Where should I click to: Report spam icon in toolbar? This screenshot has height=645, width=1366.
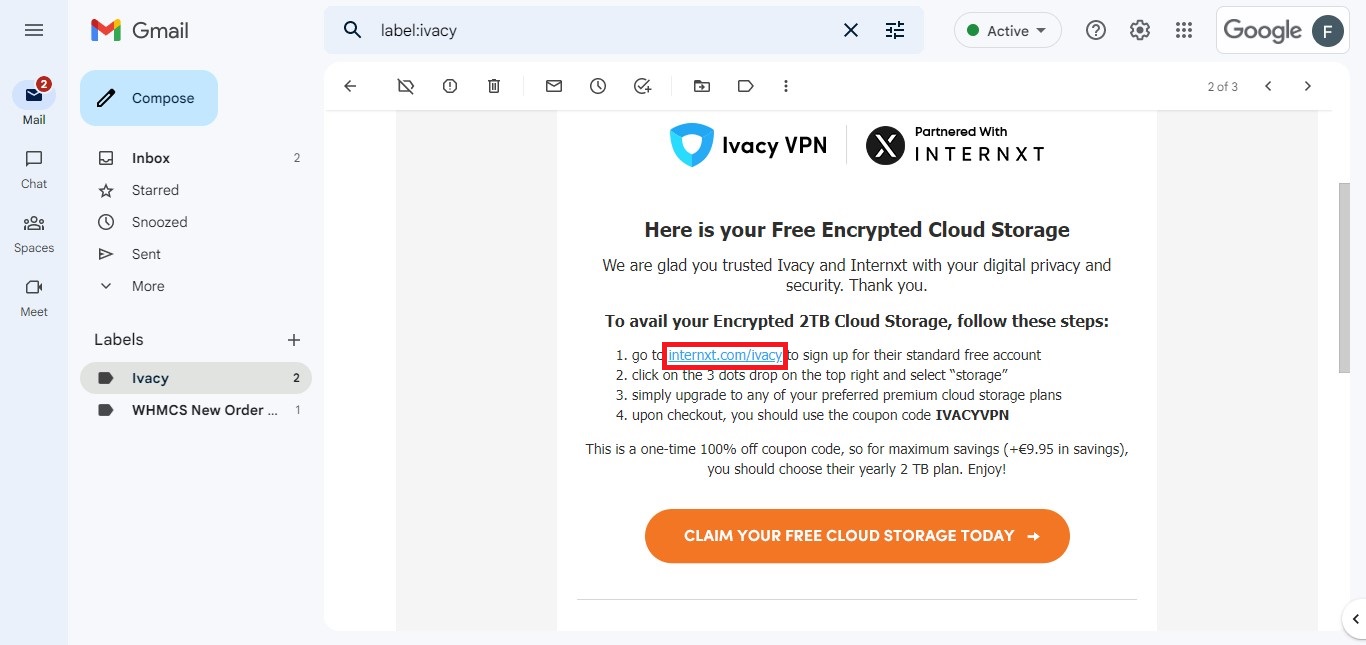click(450, 86)
